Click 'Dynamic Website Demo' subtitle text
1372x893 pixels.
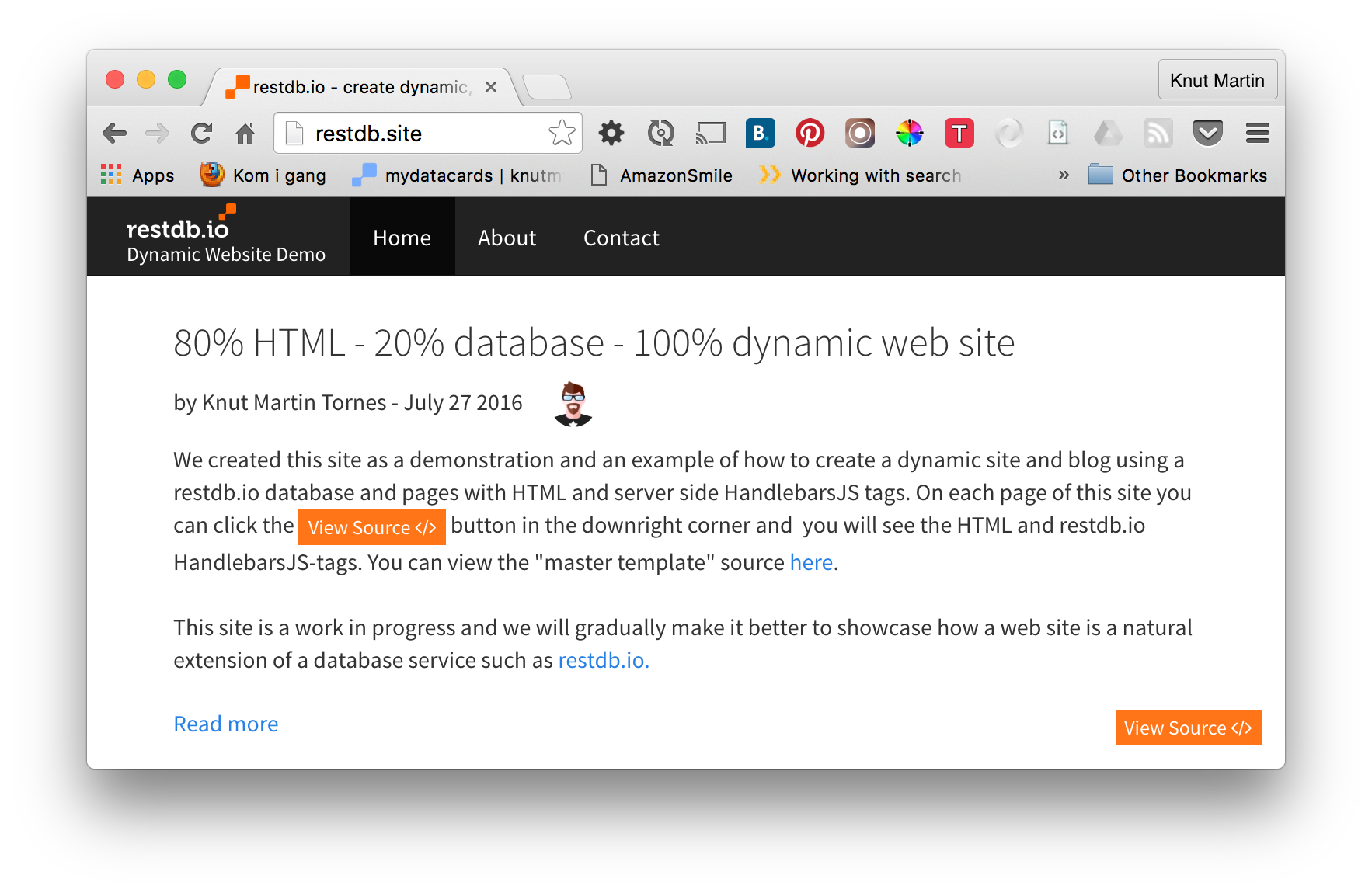click(226, 255)
